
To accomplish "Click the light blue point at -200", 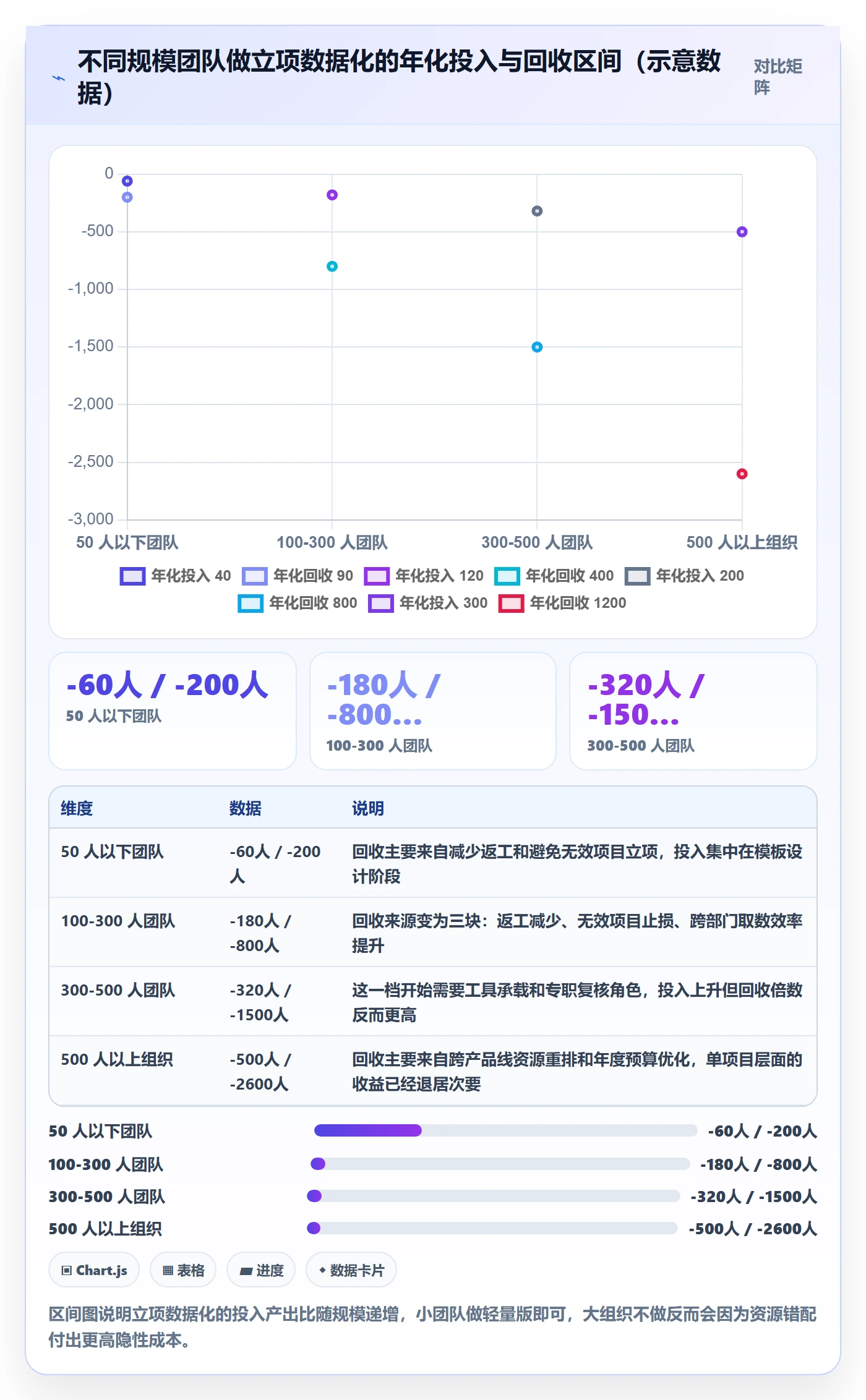I will 127,197.
